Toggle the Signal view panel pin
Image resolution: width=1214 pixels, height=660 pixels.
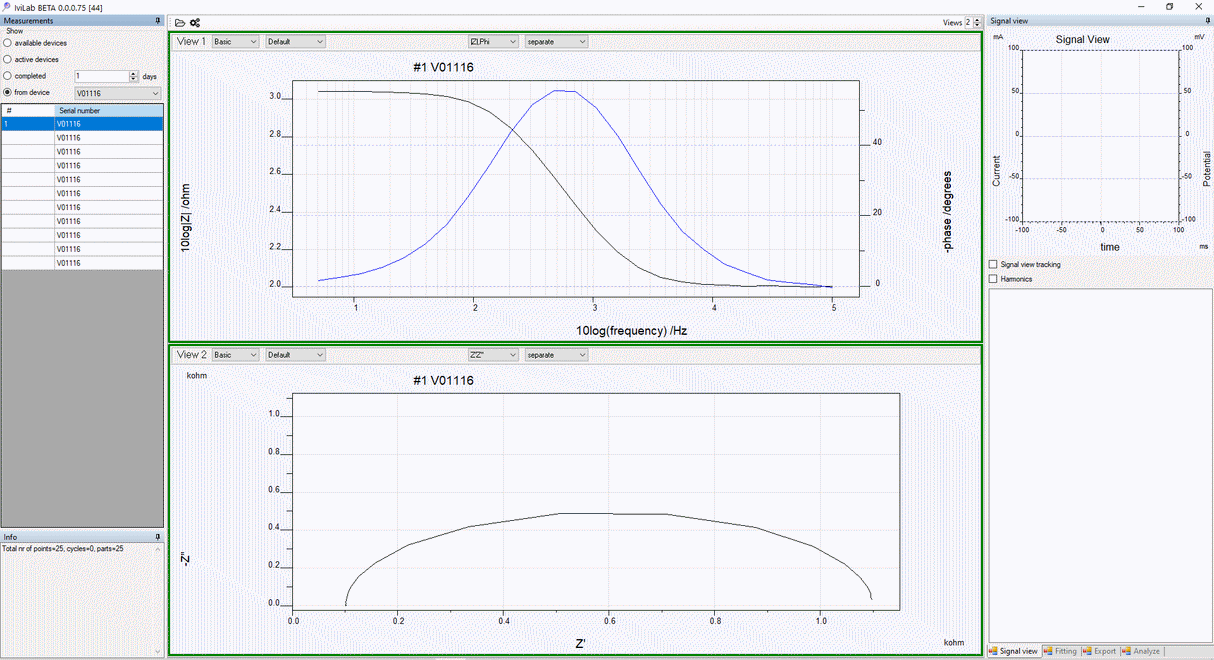point(1207,20)
